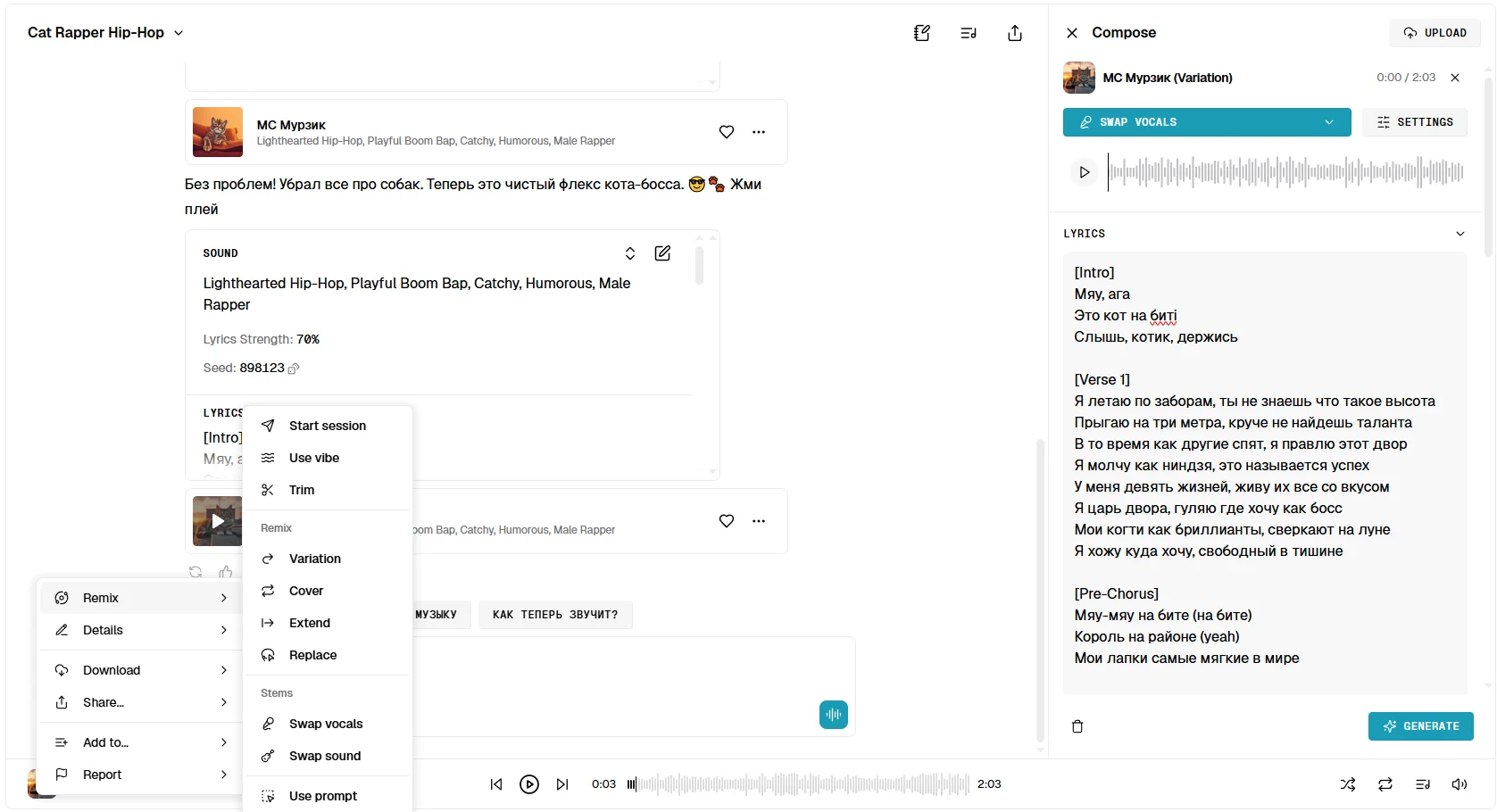Open the queue playlist icon in header
This screenshot has height=812, width=1497.
(969, 33)
